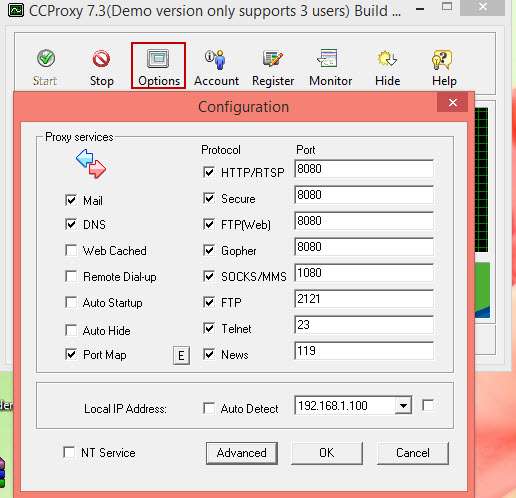Click the Hide toolbar icon
This screenshot has width=516, height=498.
click(x=387, y=67)
